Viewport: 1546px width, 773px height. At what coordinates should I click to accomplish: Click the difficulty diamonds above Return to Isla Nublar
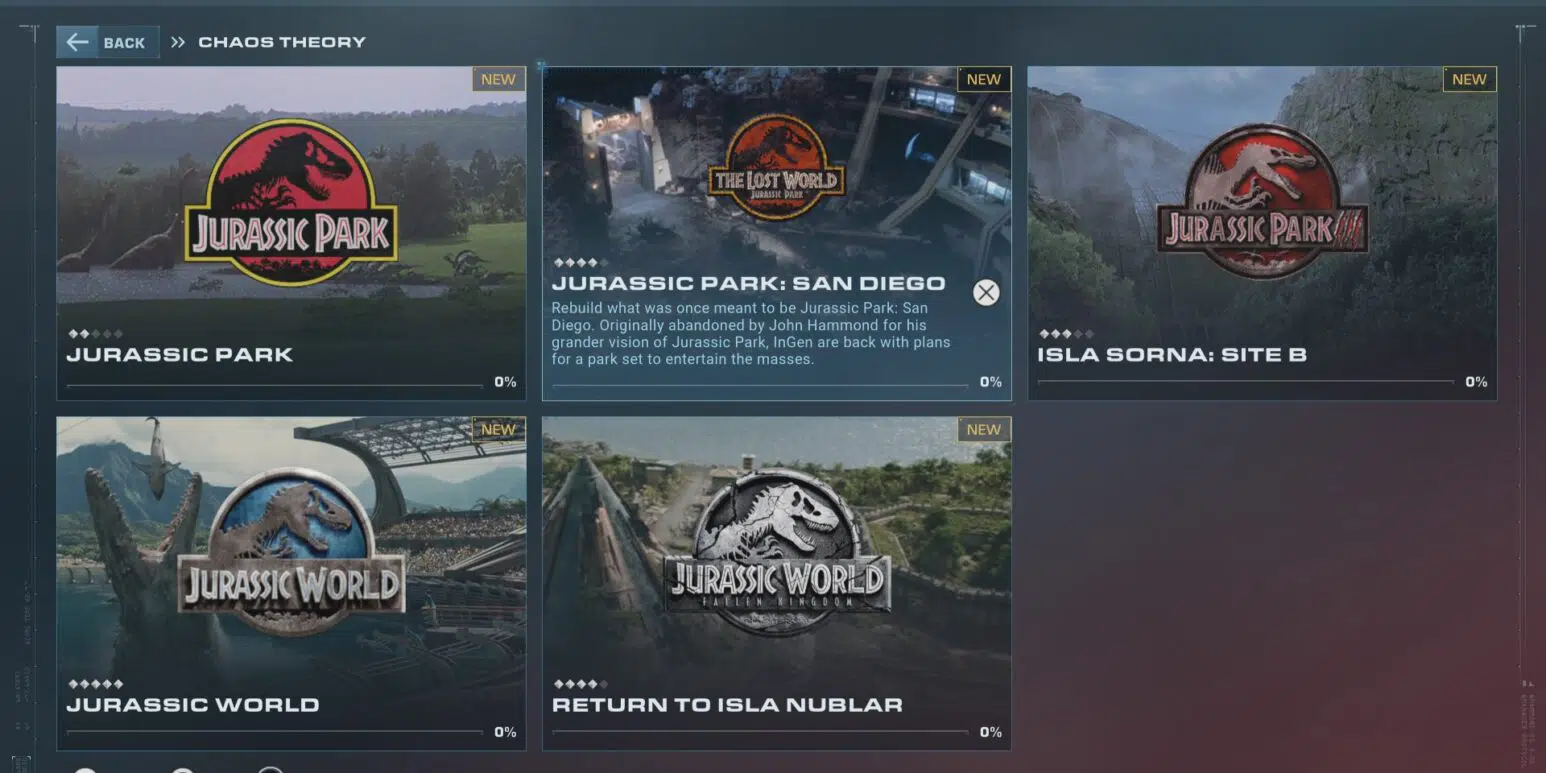(x=581, y=684)
